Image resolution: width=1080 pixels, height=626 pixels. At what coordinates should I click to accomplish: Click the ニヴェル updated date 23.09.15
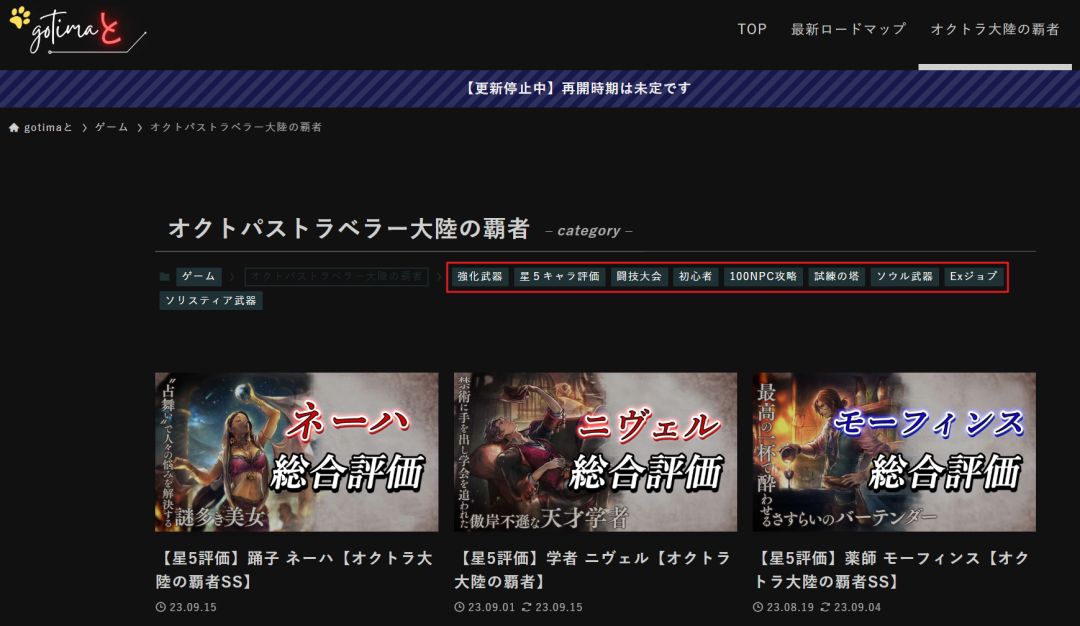pos(559,607)
